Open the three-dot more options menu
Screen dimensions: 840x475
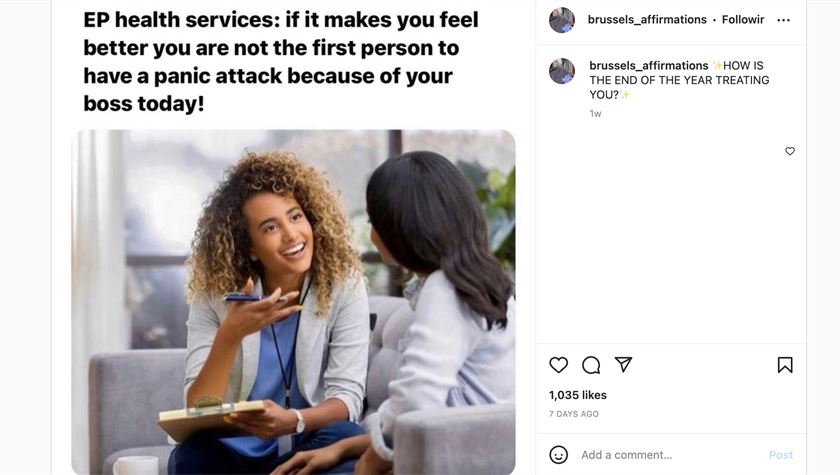pos(783,20)
